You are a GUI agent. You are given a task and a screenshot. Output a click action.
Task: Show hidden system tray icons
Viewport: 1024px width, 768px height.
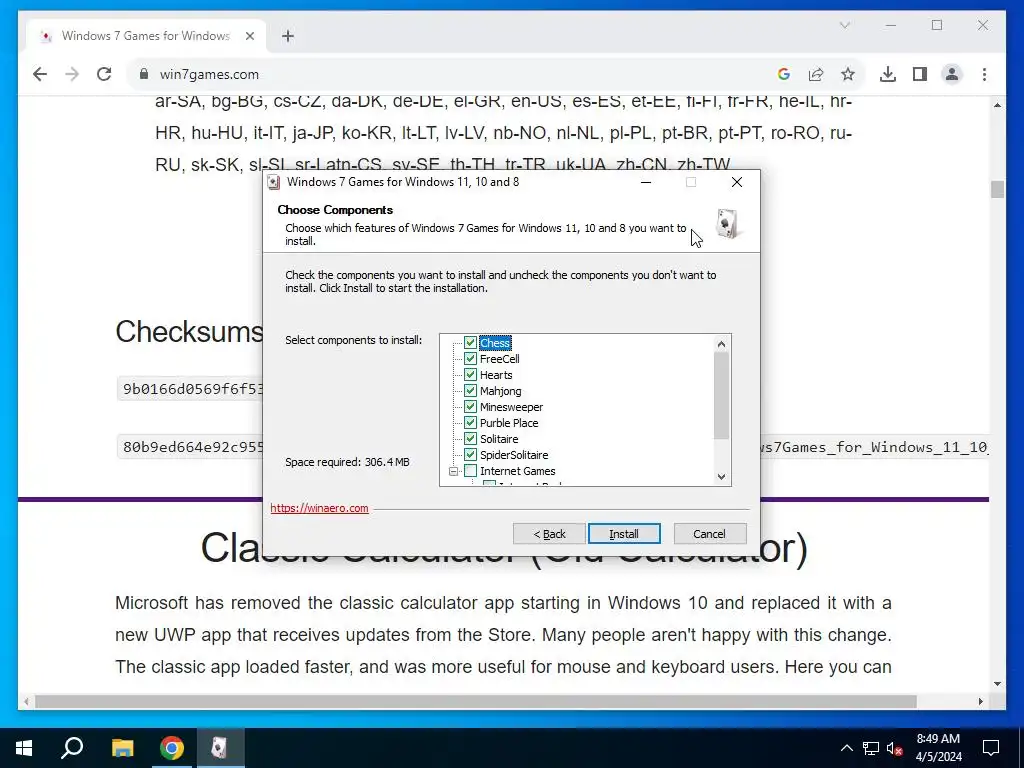click(846, 748)
